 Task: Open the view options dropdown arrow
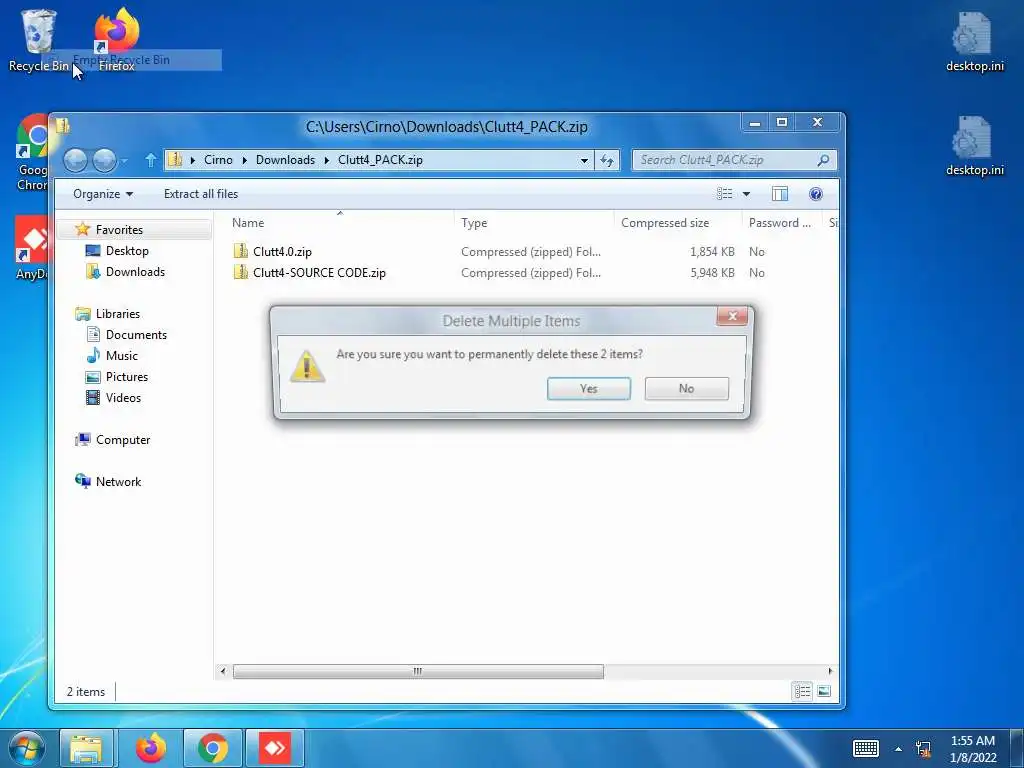(x=746, y=194)
